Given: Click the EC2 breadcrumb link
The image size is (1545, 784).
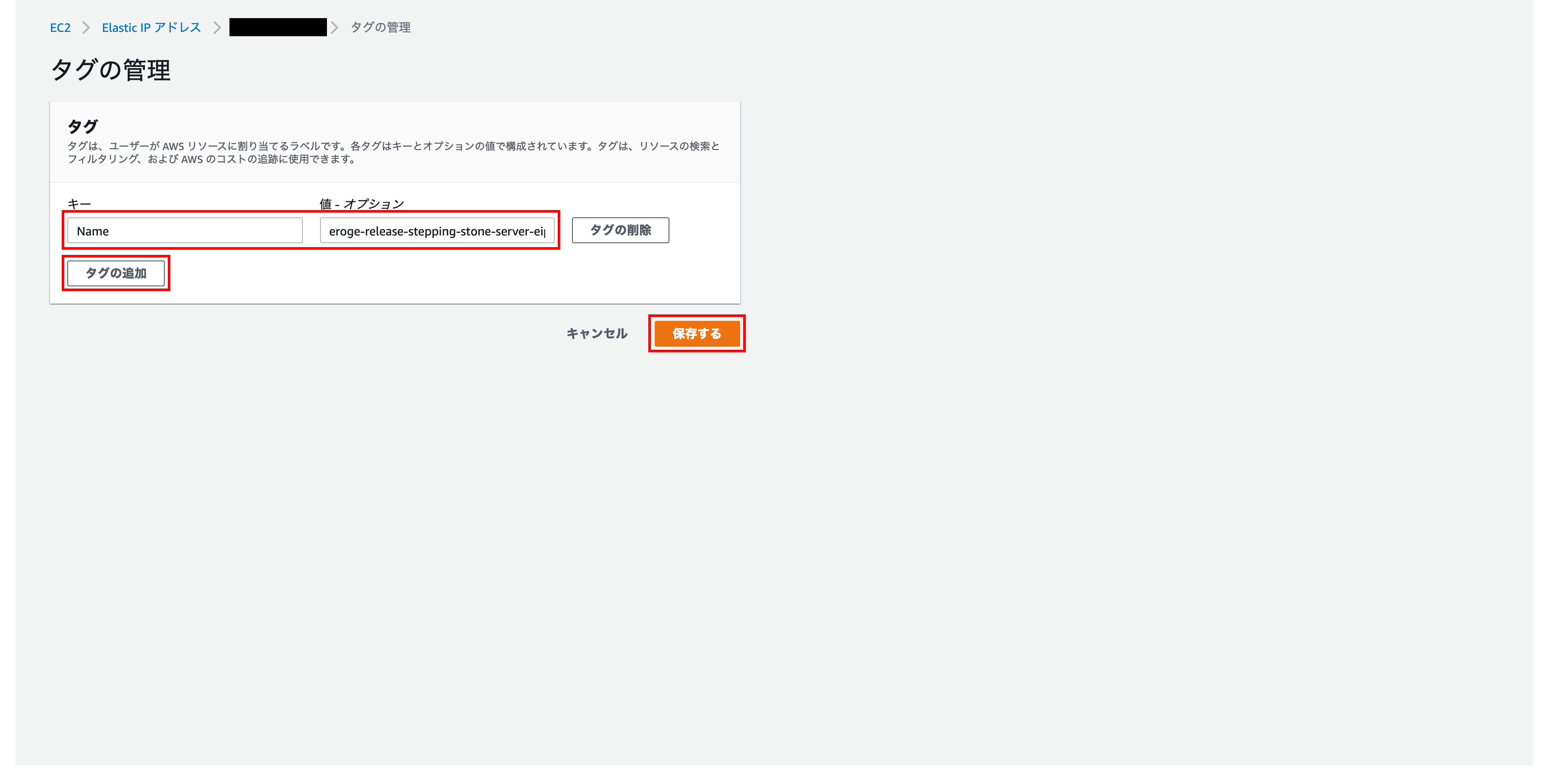Looking at the screenshot, I should 60,28.
